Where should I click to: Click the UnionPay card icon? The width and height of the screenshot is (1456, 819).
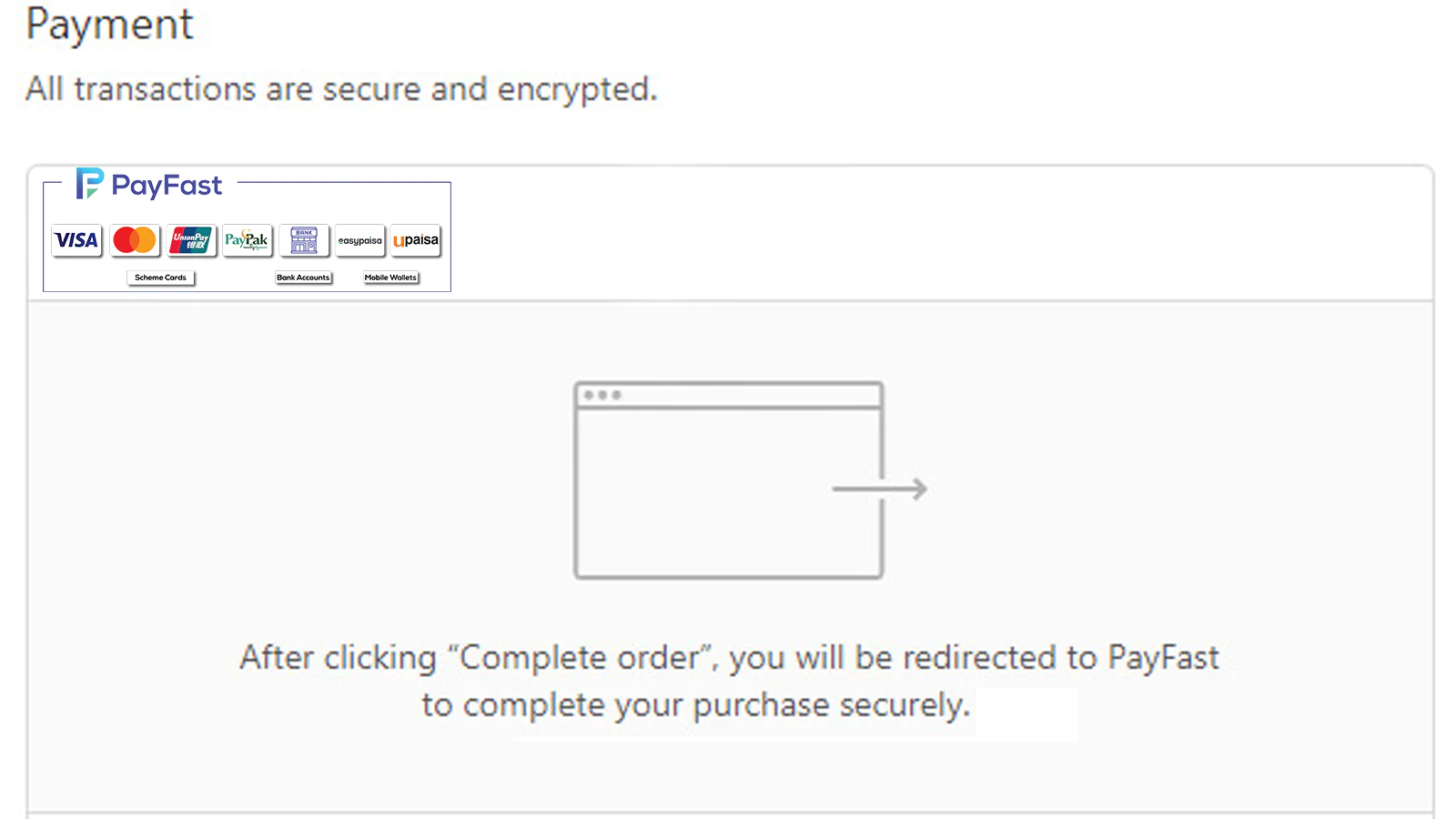(191, 240)
